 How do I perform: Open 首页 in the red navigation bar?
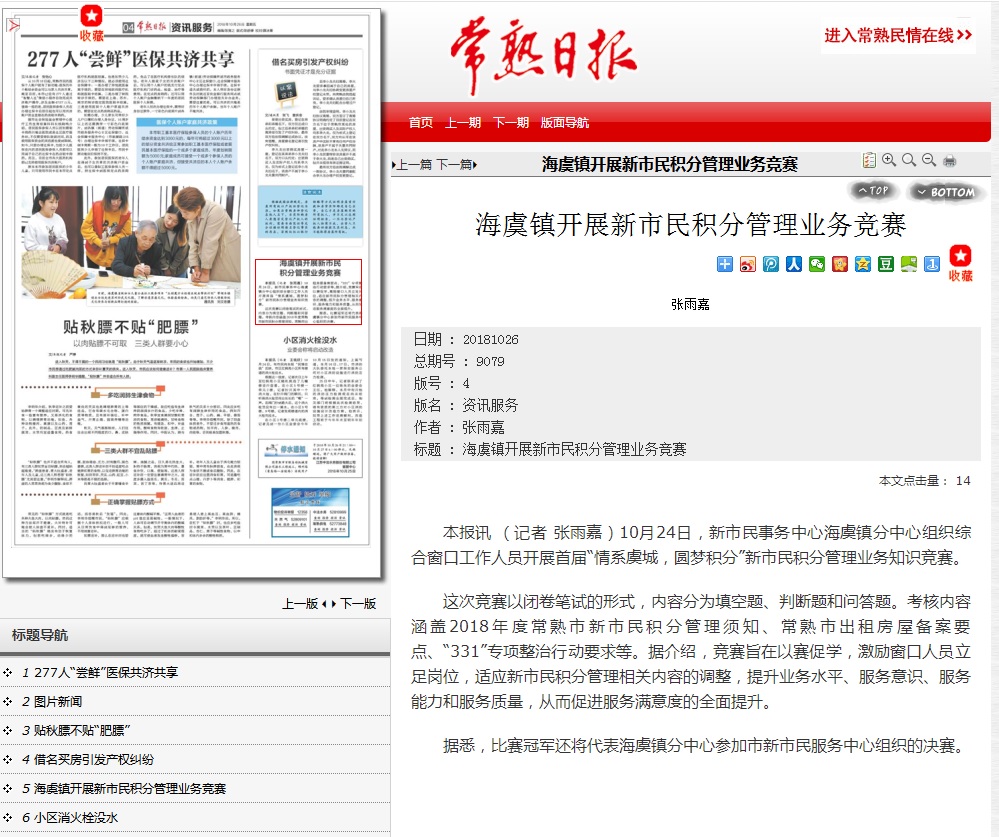pyautogui.click(x=420, y=122)
